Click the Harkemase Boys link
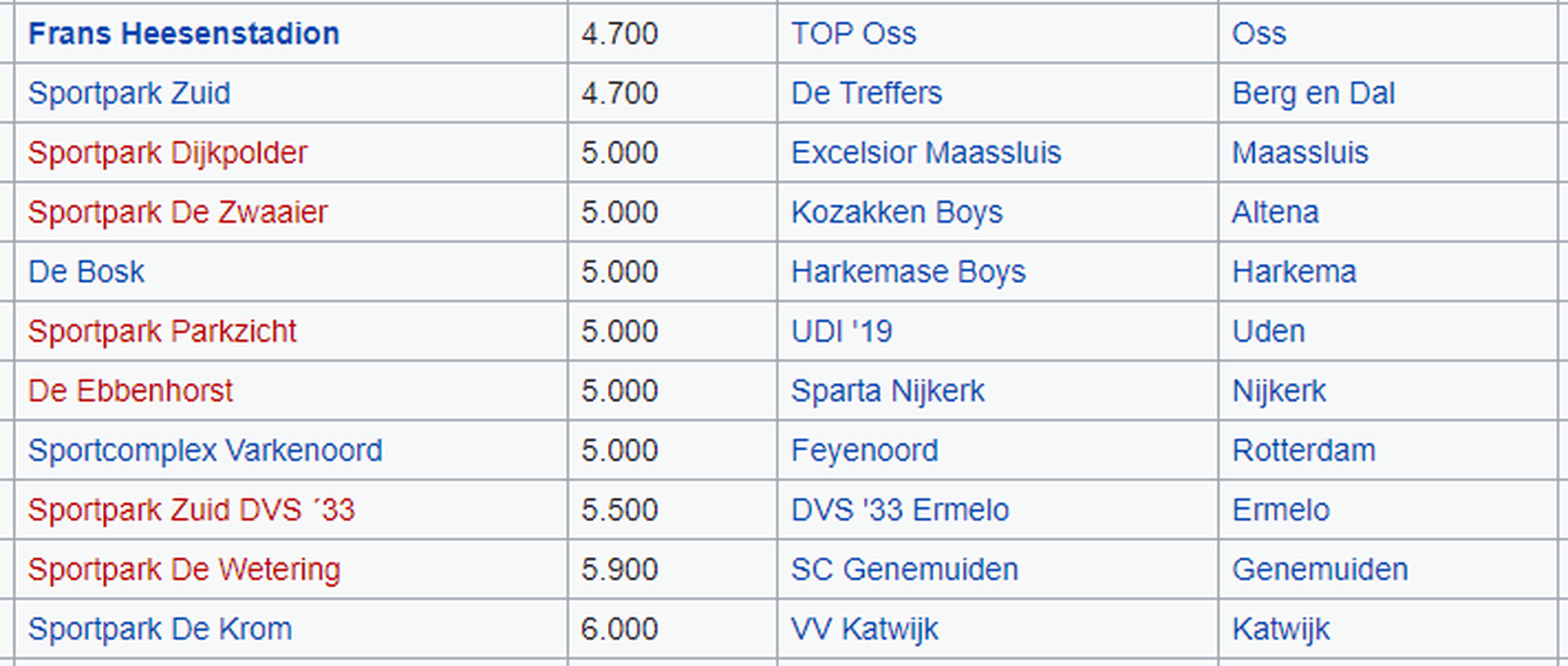The height and width of the screenshot is (666, 1568). [x=909, y=272]
